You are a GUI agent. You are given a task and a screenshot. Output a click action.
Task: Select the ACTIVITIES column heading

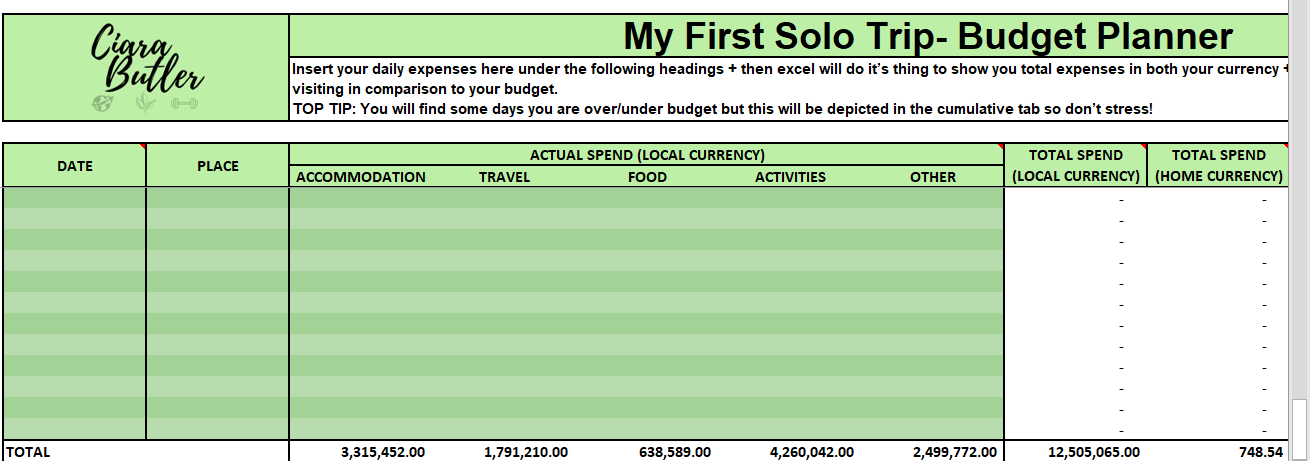click(790, 177)
